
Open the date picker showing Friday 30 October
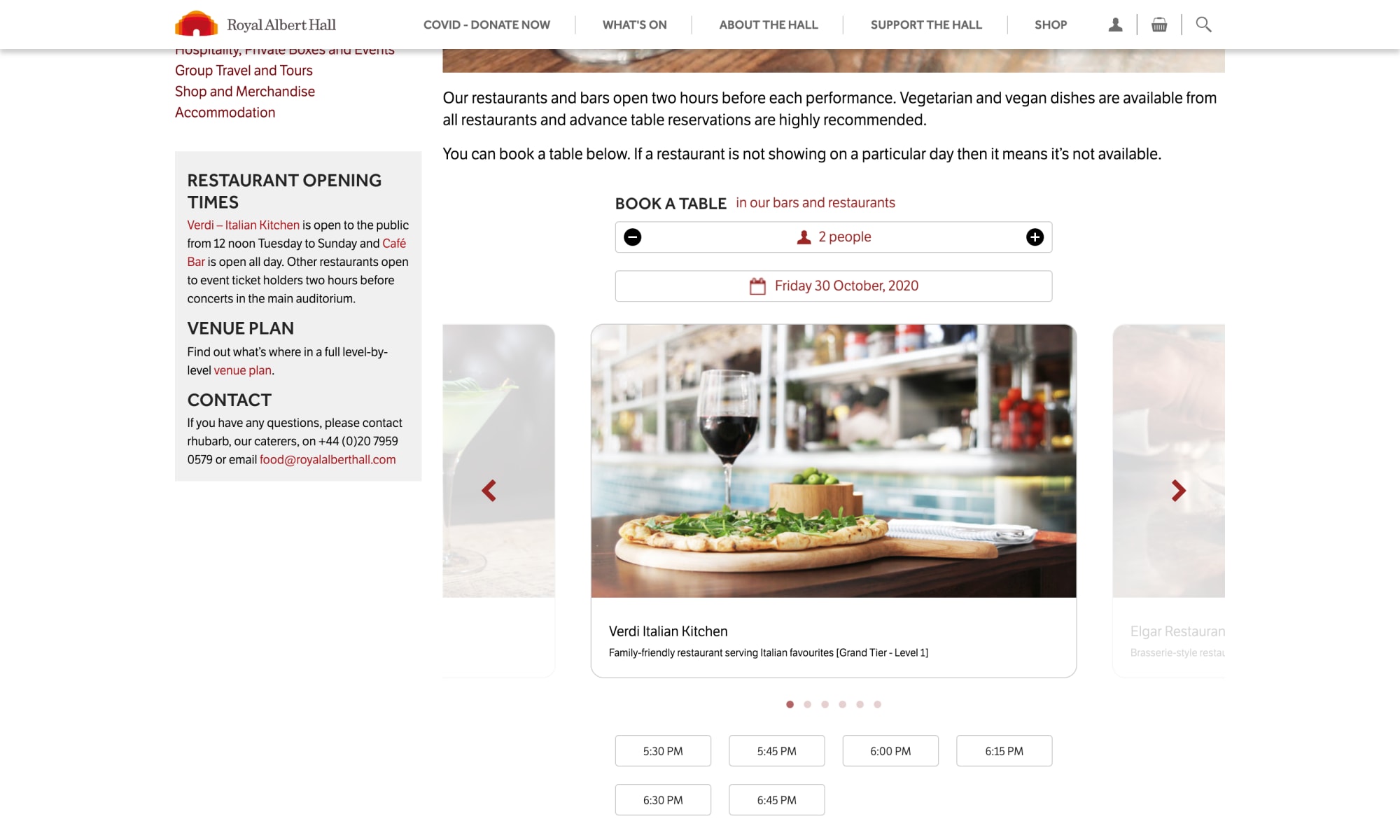[x=833, y=286]
